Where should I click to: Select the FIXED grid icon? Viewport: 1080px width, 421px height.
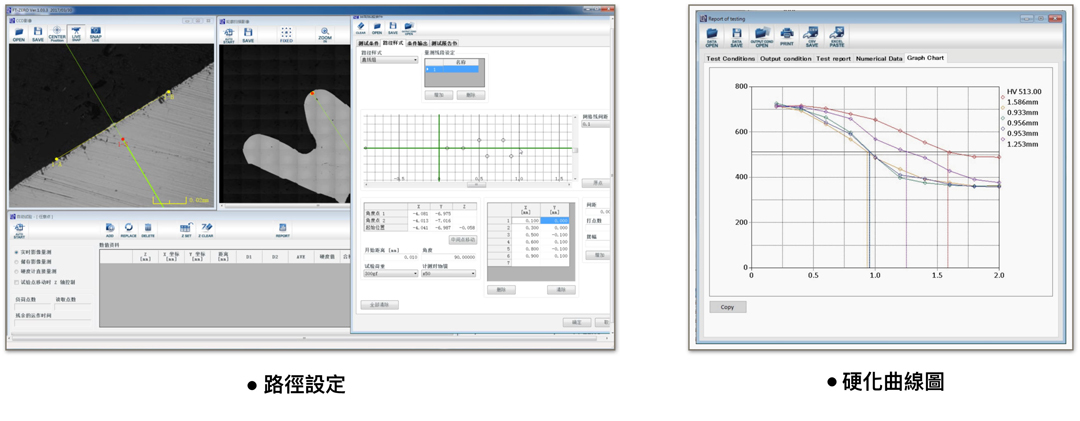(x=286, y=34)
